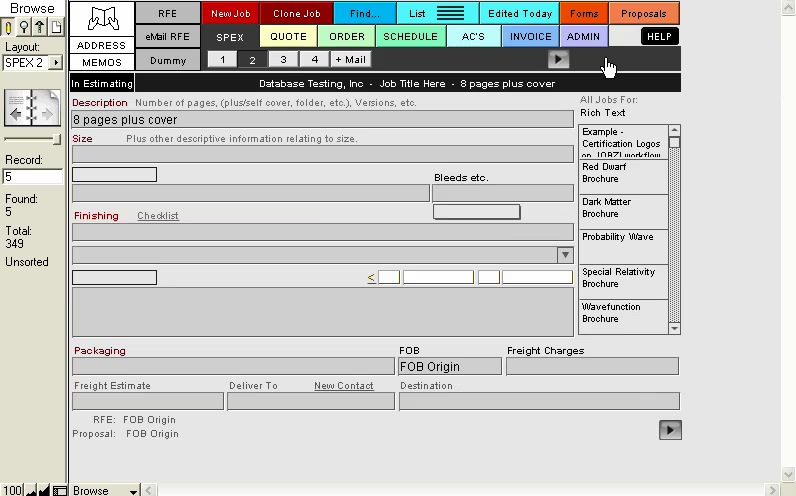Click the play arrow below Destination field
This screenshot has height=496, width=796.
click(670, 430)
